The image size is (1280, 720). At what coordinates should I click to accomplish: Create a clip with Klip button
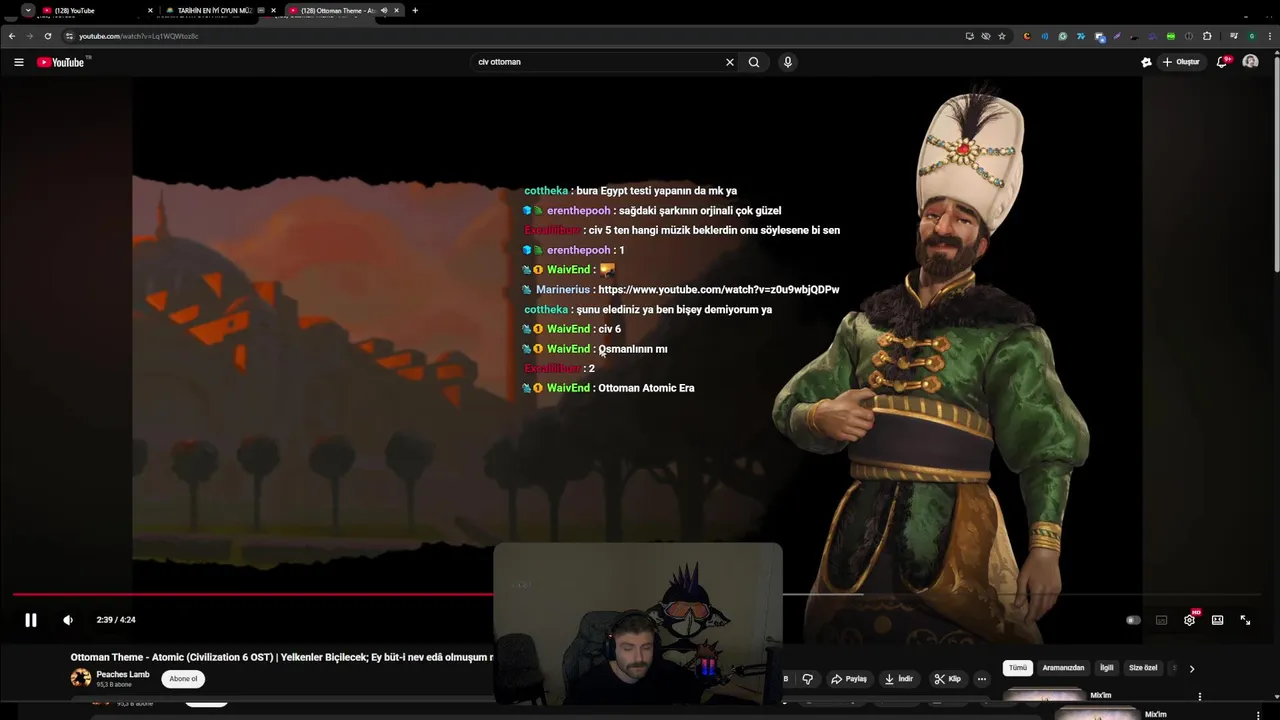tap(947, 679)
